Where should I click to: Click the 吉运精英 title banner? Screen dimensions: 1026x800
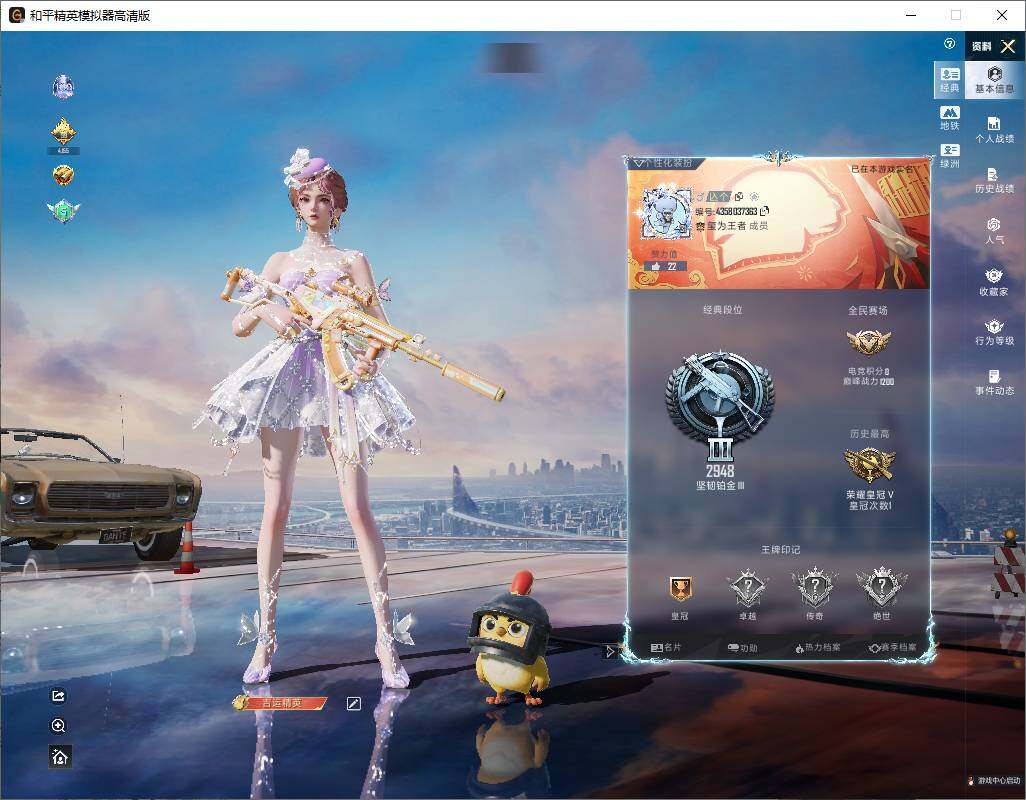tap(280, 703)
